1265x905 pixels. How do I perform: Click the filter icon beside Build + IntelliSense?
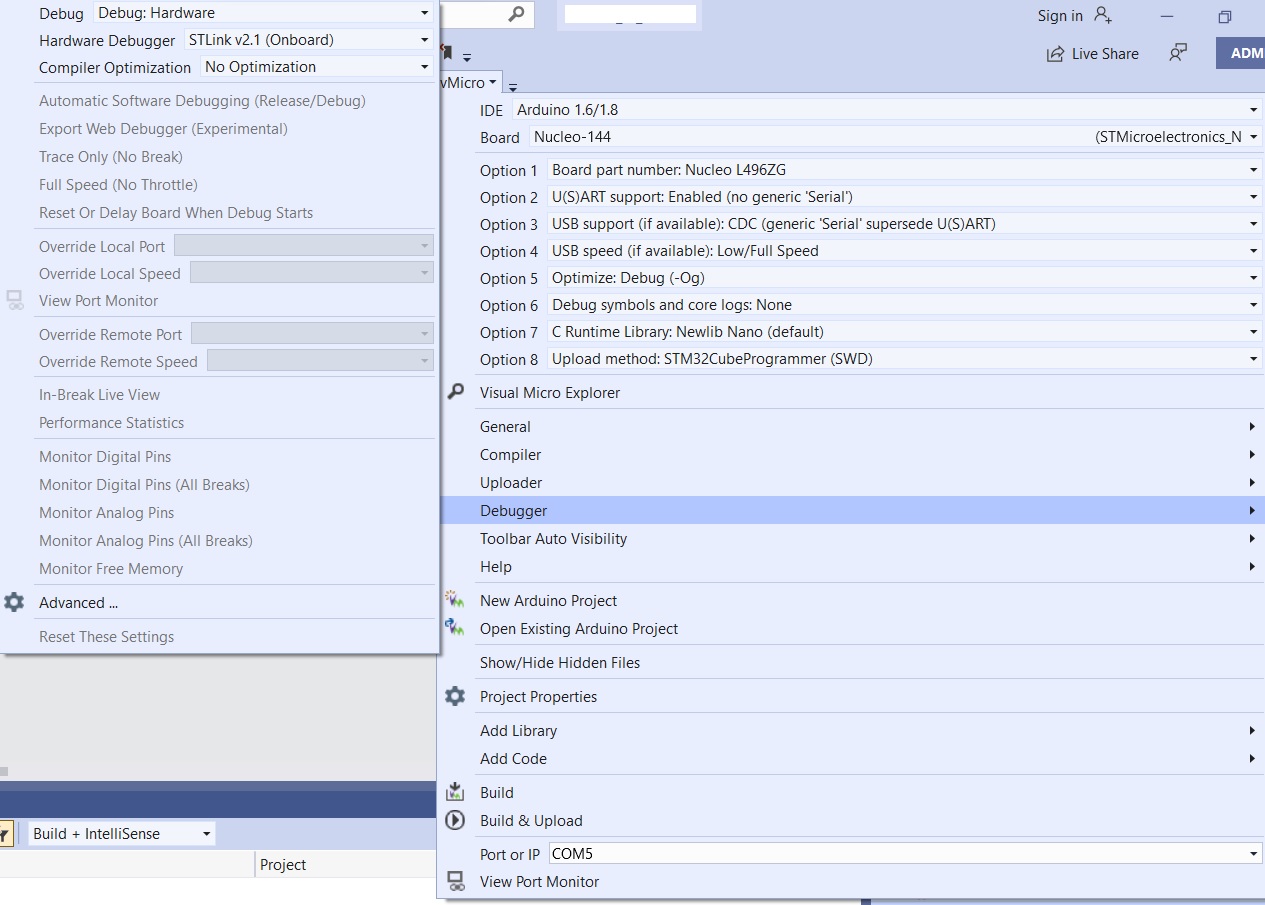click(5, 833)
